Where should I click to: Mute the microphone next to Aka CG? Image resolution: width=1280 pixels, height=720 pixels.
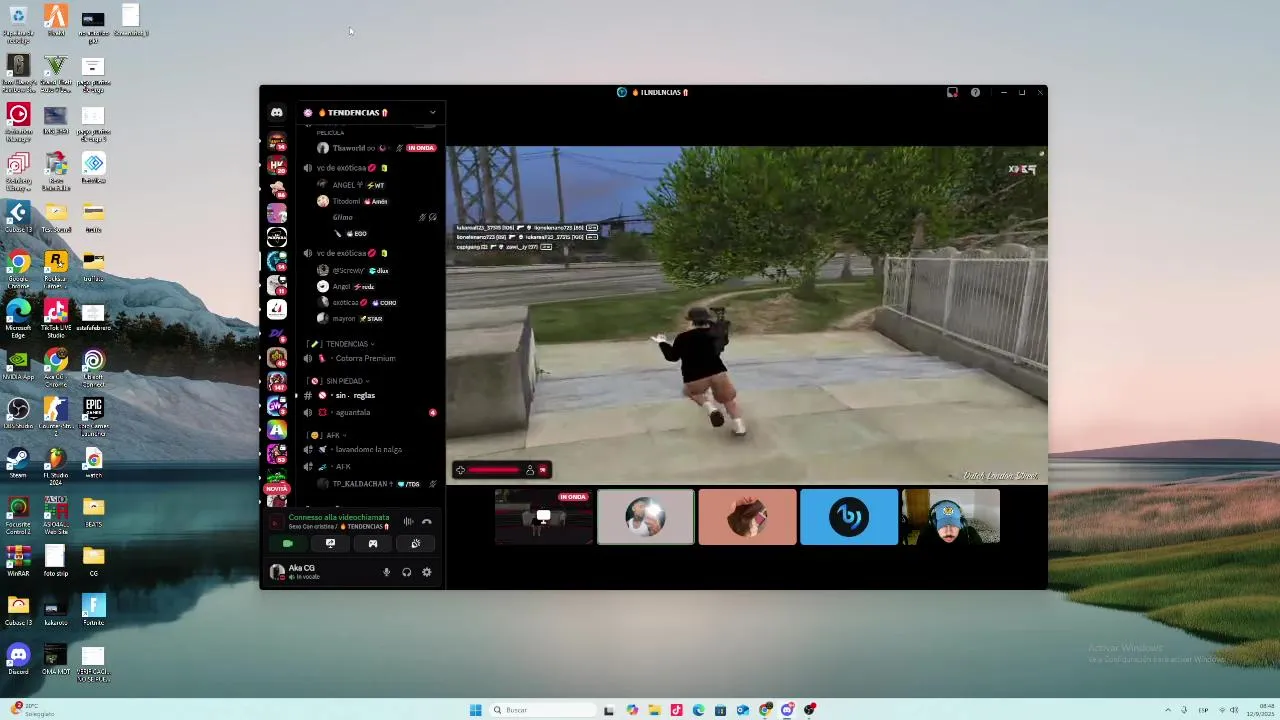coord(386,572)
